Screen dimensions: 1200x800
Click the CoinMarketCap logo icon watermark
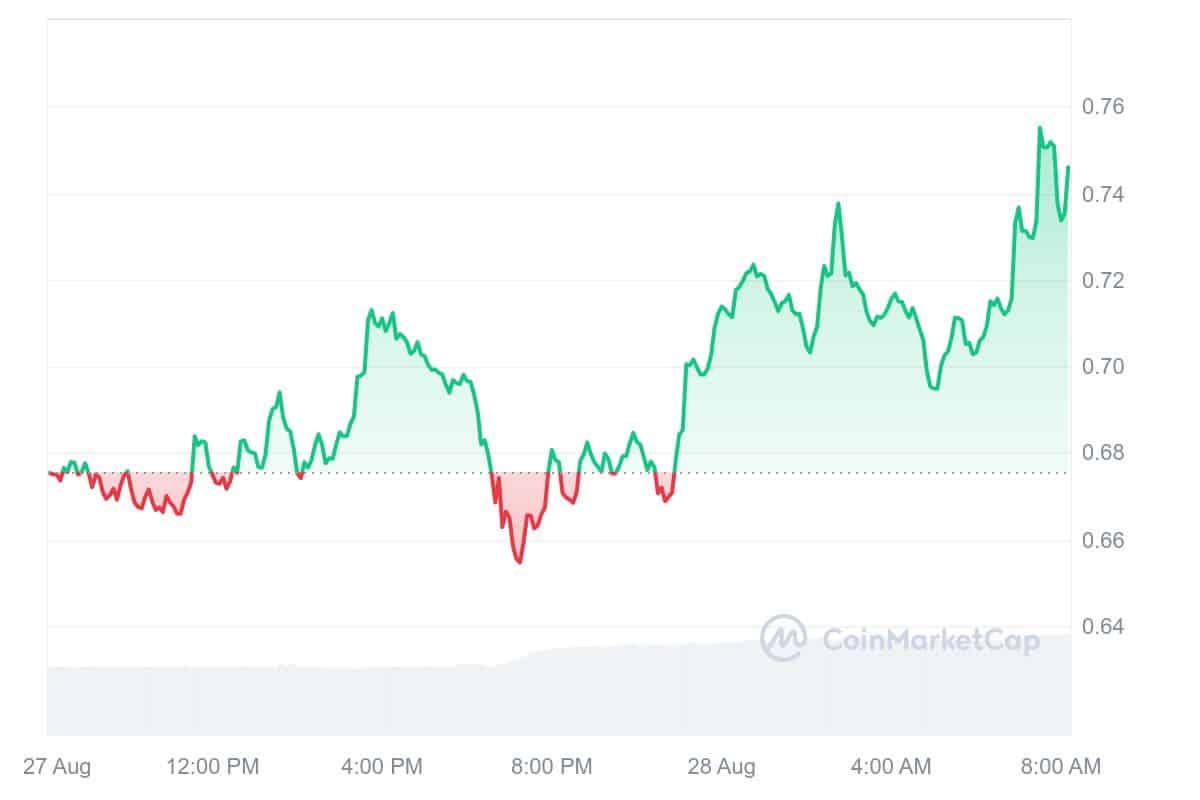(x=783, y=638)
